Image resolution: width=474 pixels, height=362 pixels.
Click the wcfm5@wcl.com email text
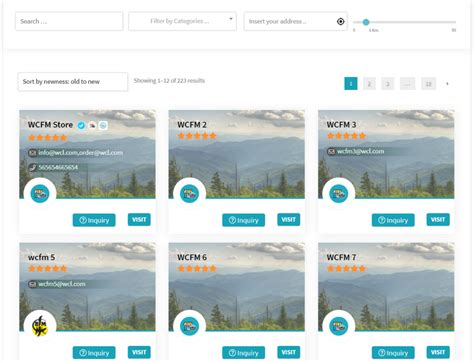tap(62, 284)
